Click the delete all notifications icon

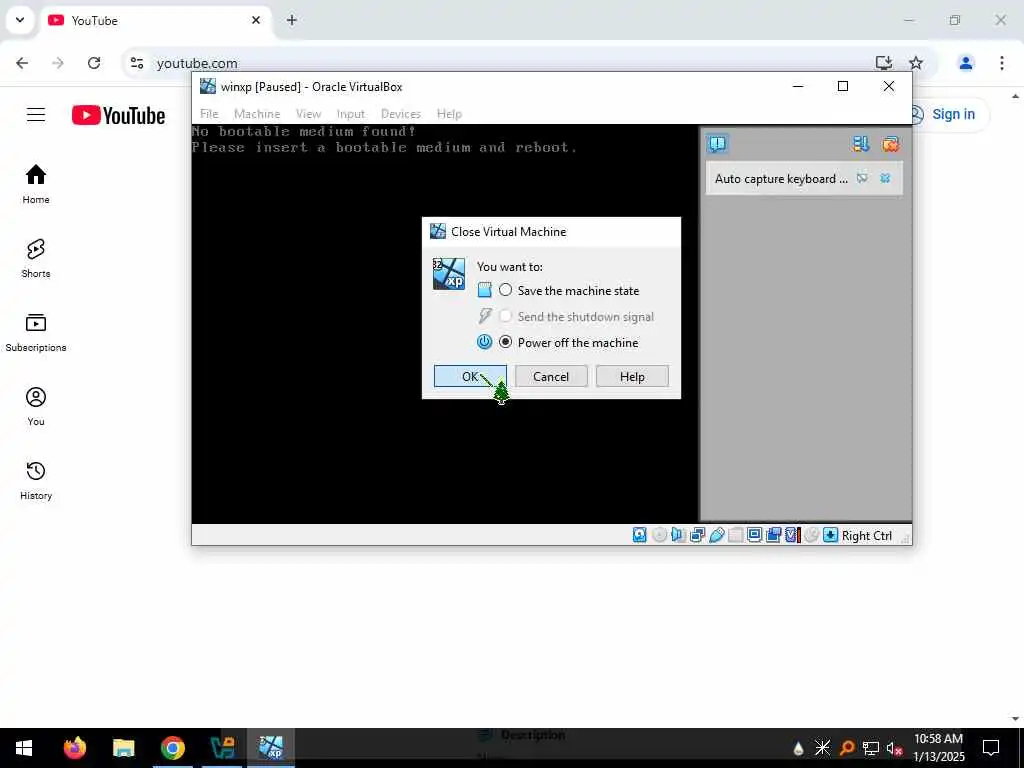(890, 144)
